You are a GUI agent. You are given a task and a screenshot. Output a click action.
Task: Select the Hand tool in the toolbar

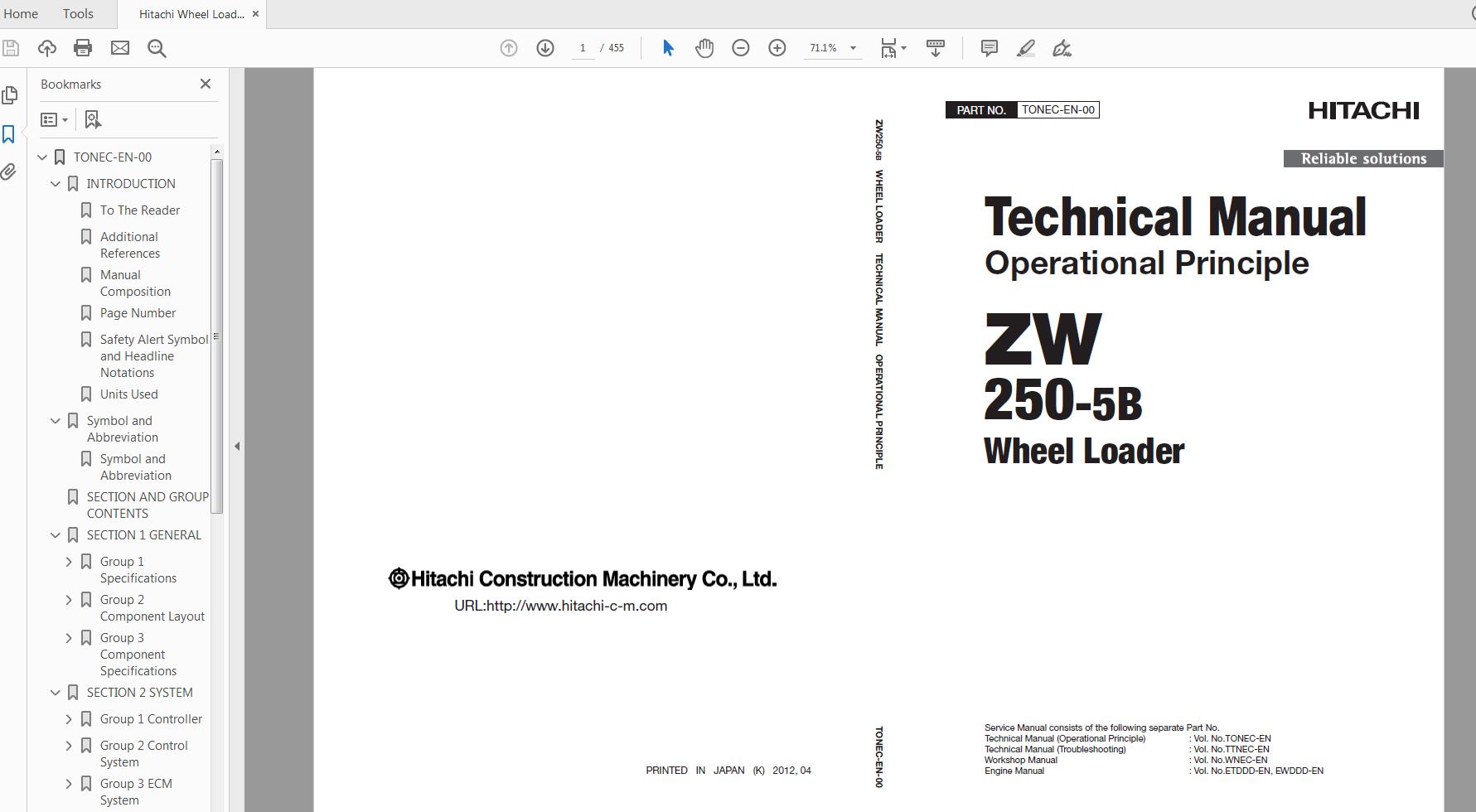pyautogui.click(x=704, y=47)
